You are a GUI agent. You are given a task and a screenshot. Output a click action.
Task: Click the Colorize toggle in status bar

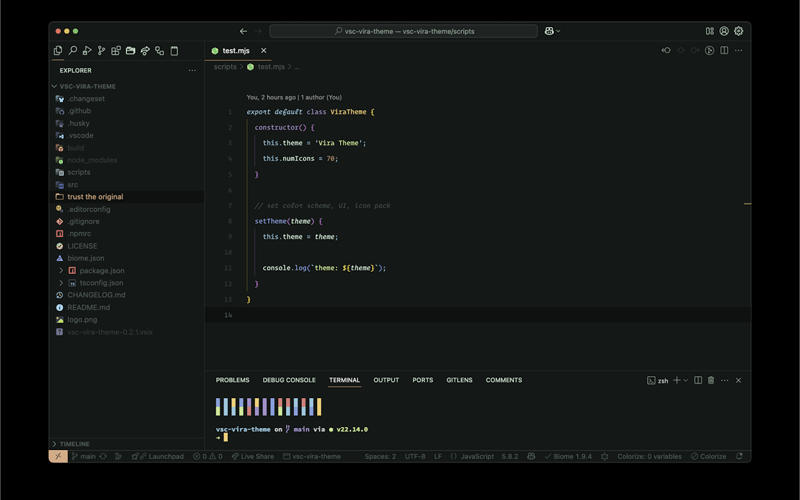coord(709,456)
